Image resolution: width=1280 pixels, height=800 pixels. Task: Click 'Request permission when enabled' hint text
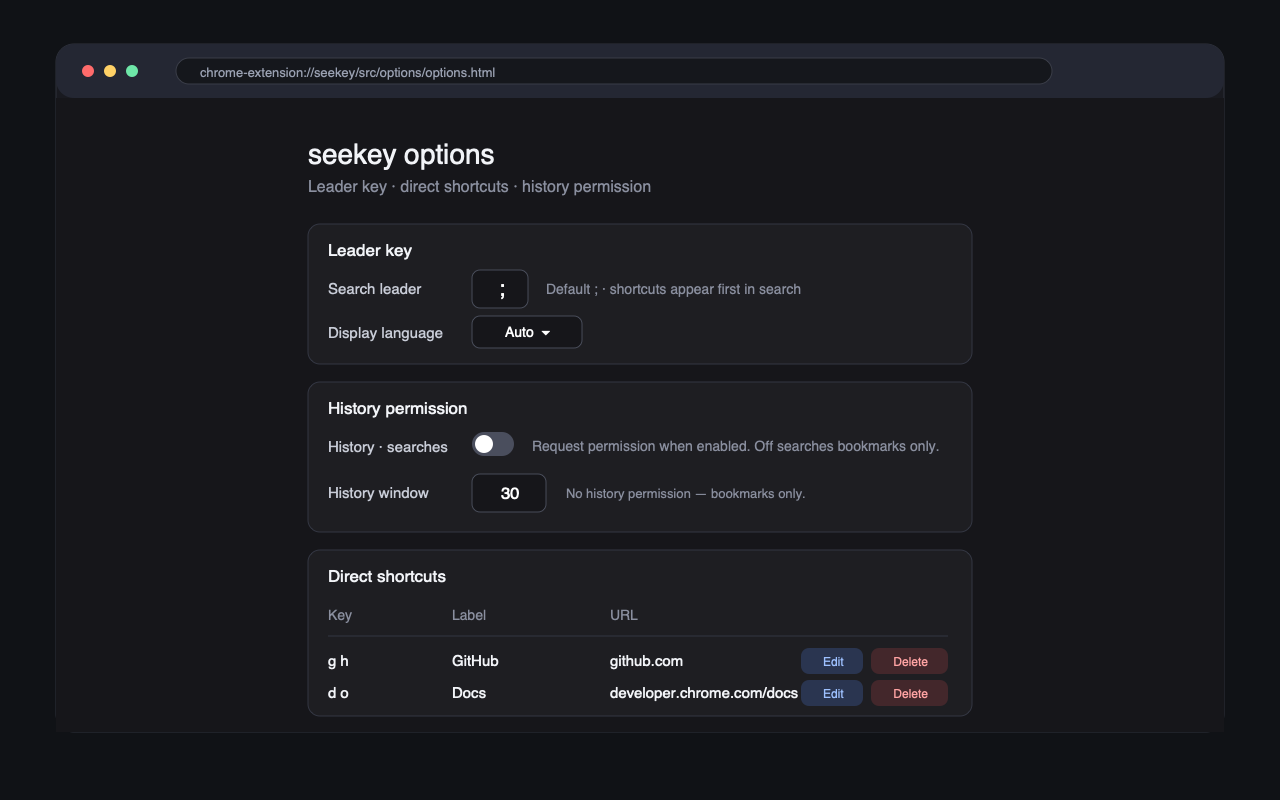coord(735,446)
